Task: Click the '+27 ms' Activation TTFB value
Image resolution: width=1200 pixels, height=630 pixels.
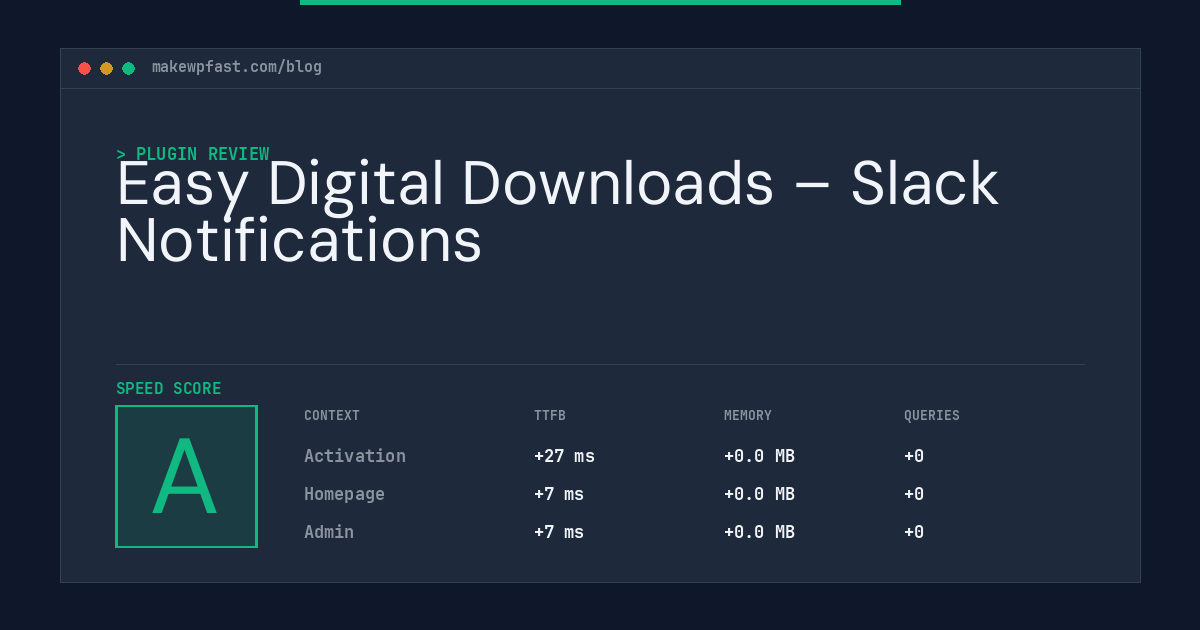Action: point(564,456)
